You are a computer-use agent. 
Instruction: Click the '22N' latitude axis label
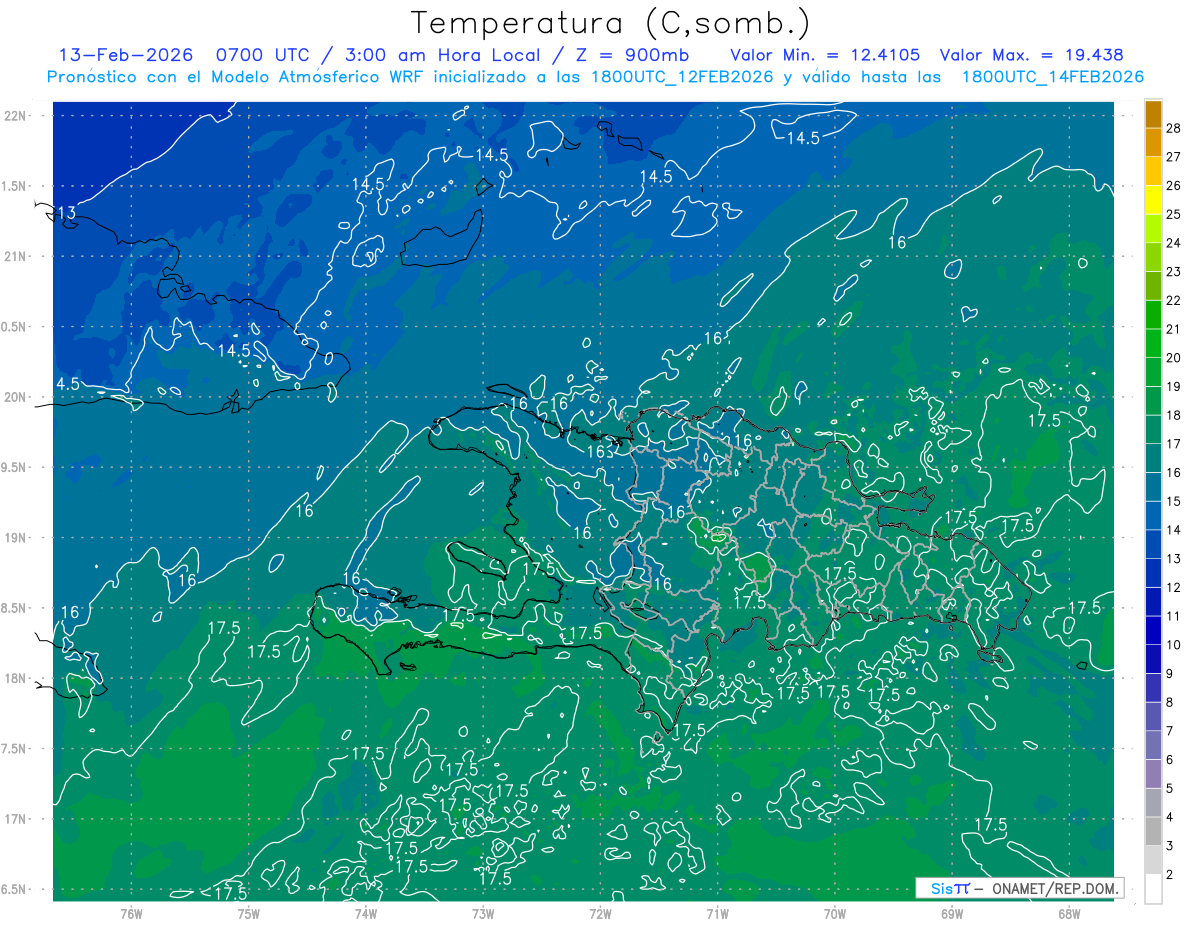click(16, 116)
